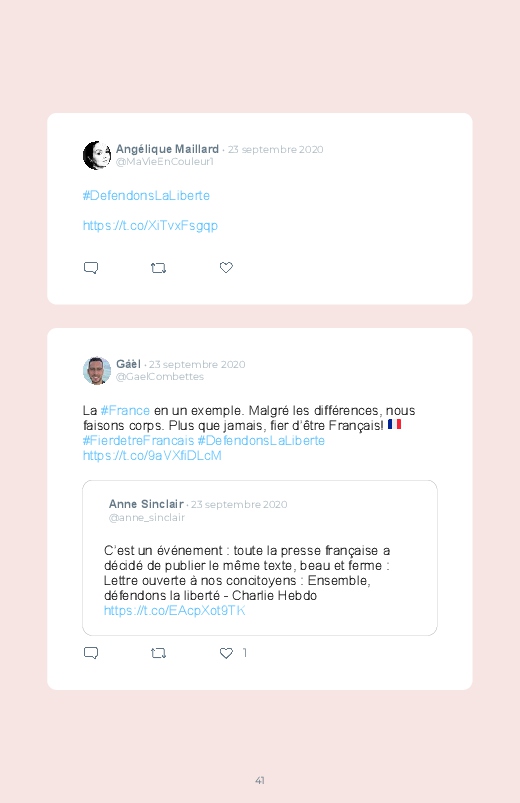
Task: Click the @GaelCombettes handle
Action: 160,377
